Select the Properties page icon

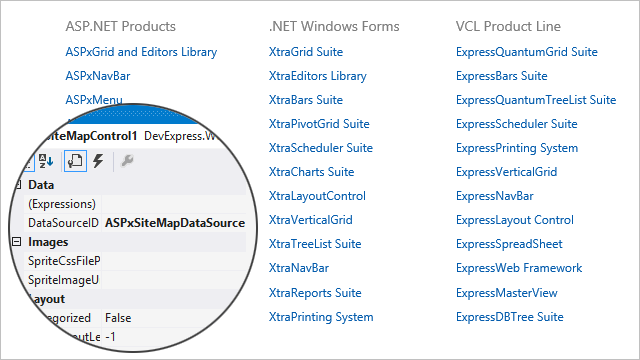click(76, 161)
